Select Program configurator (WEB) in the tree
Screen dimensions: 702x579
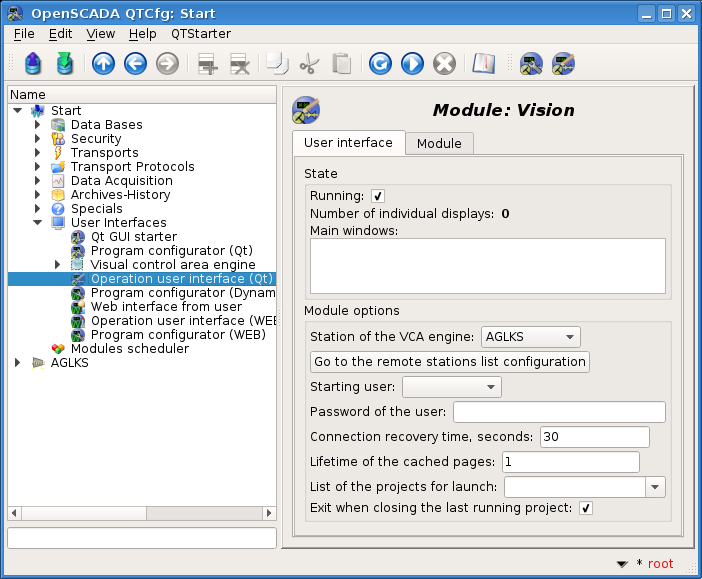(x=178, y=335)
